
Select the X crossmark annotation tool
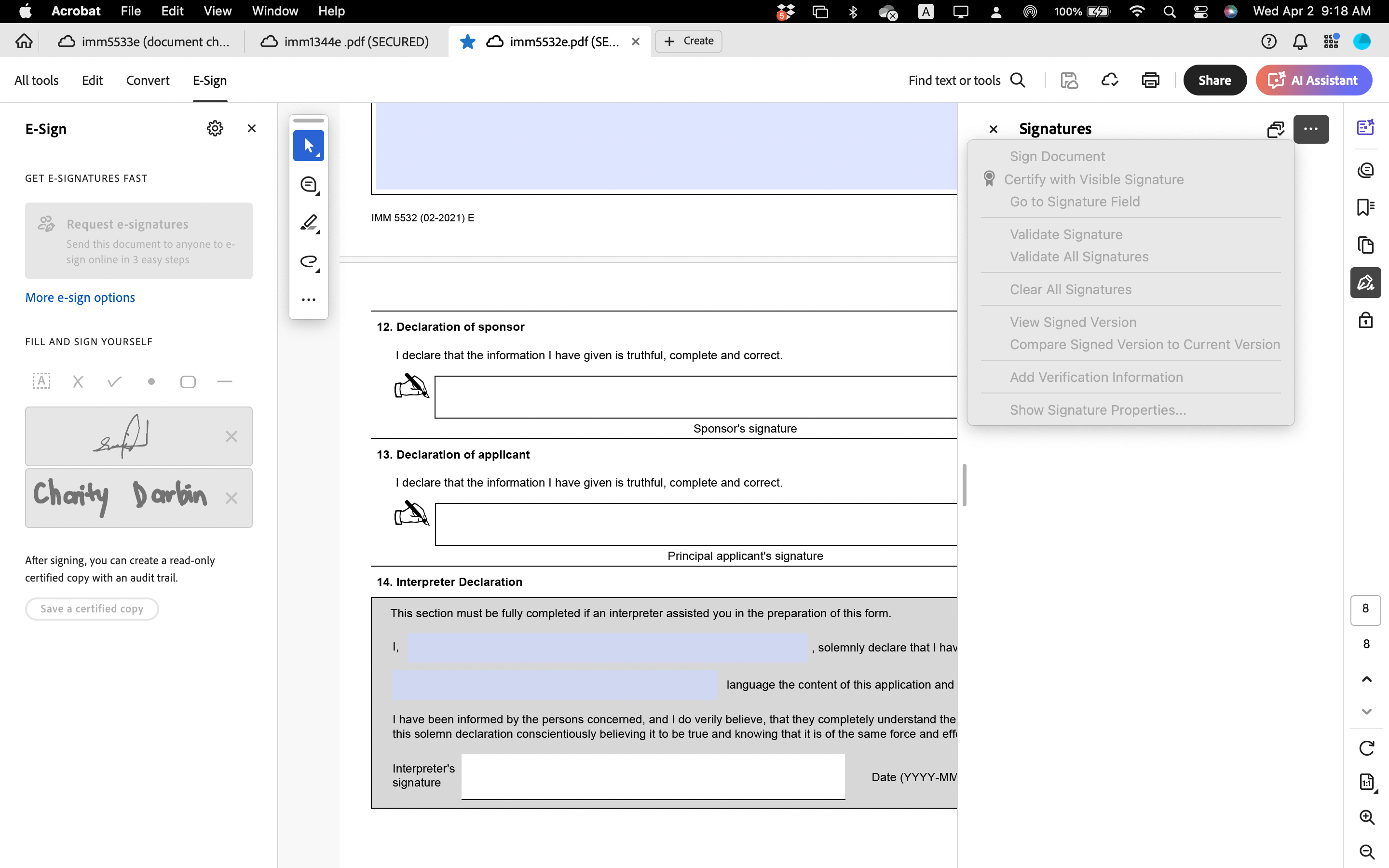[x=79, y=381]
